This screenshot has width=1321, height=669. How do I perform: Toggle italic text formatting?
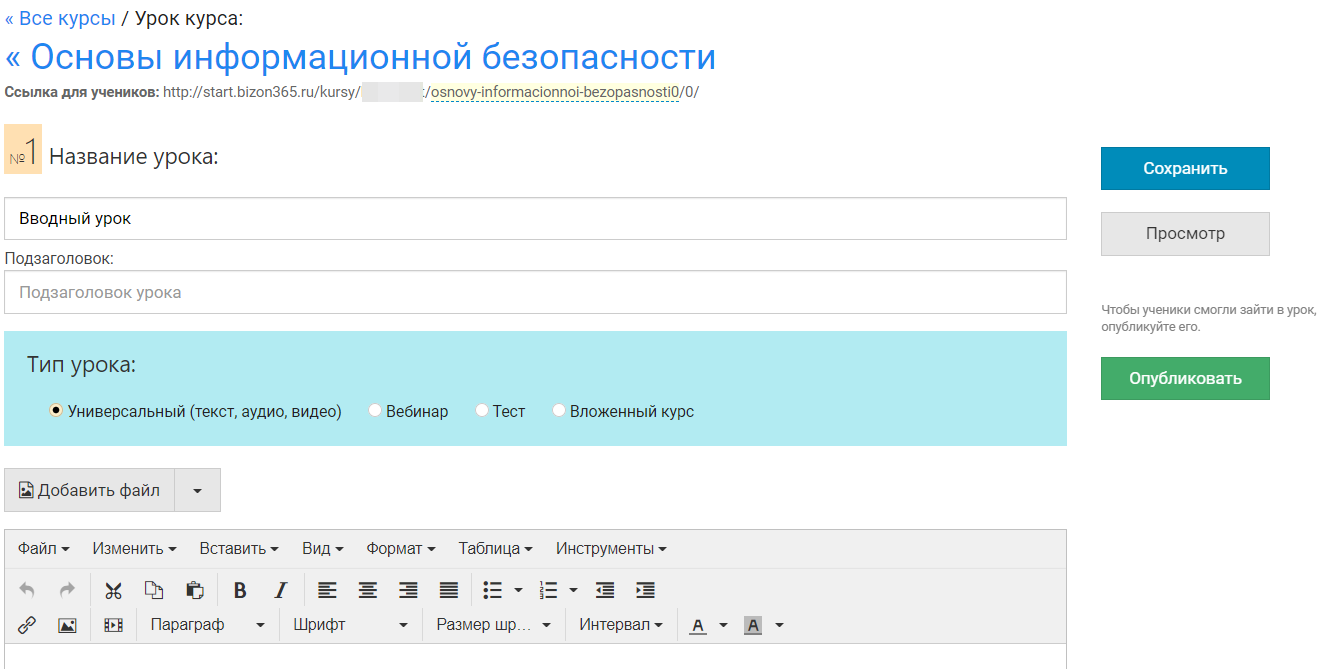(x=281, y=590)
